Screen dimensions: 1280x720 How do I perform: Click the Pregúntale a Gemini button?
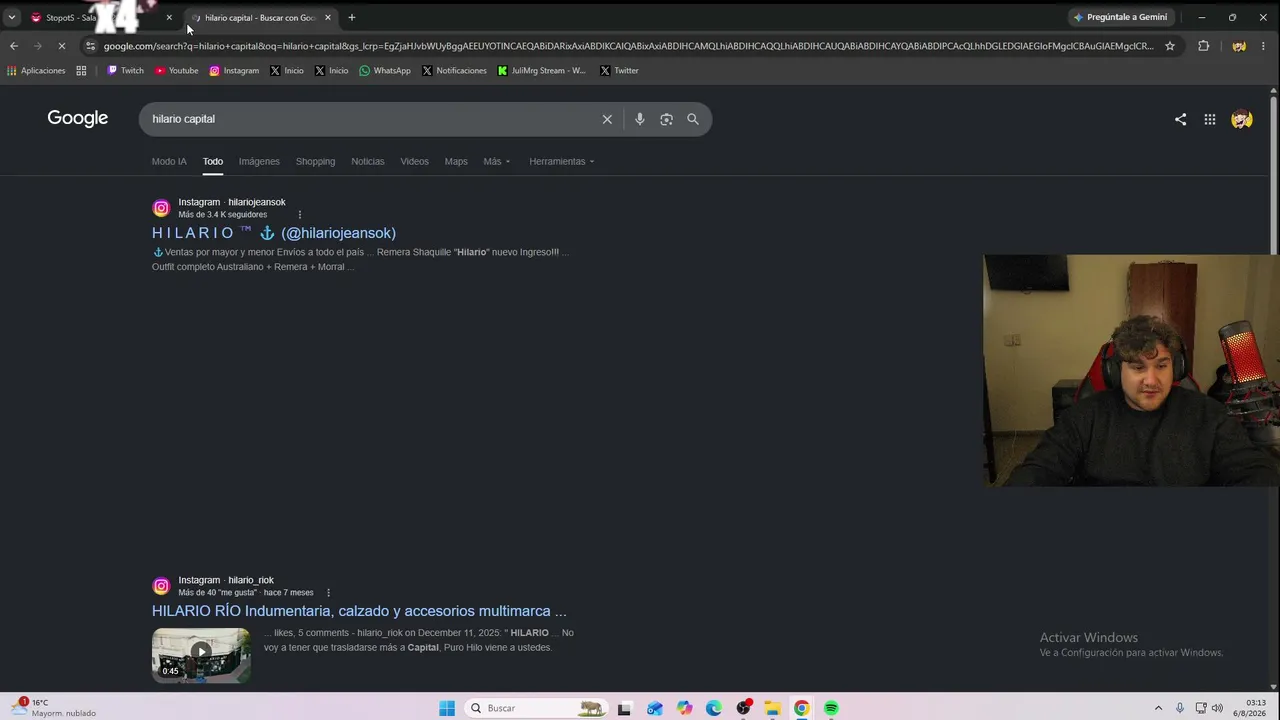click(1120, 17)
